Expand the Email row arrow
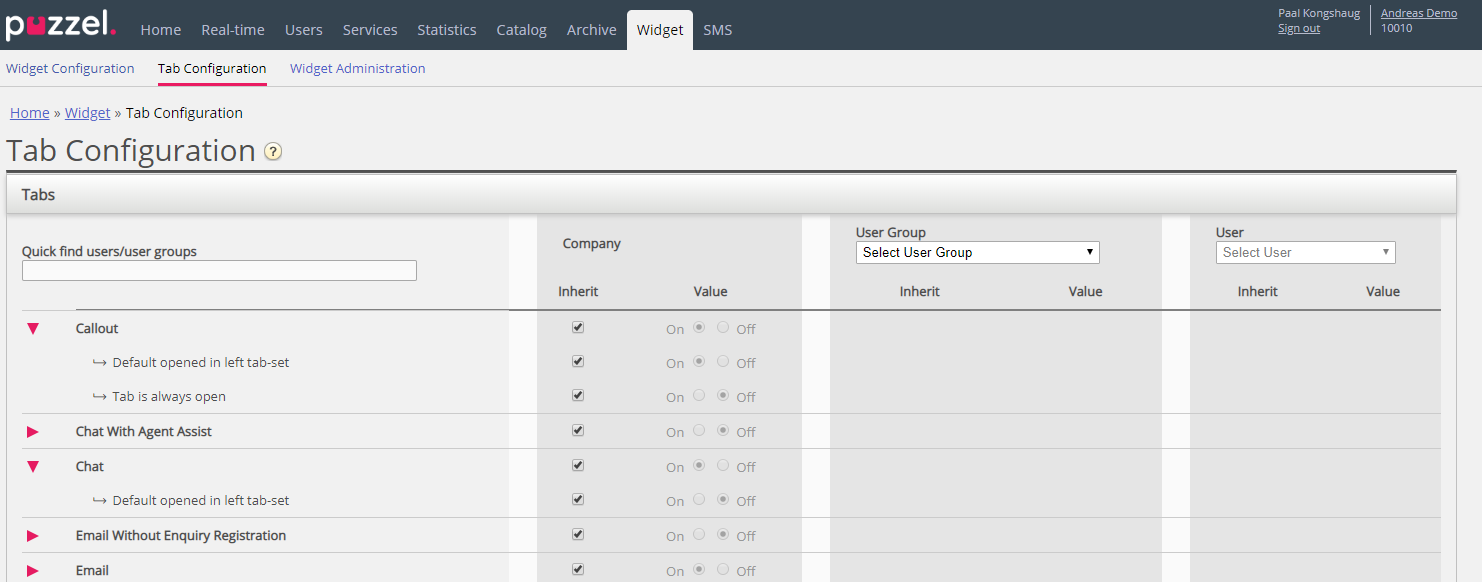The image size is (1482, 582). point(33,571)
